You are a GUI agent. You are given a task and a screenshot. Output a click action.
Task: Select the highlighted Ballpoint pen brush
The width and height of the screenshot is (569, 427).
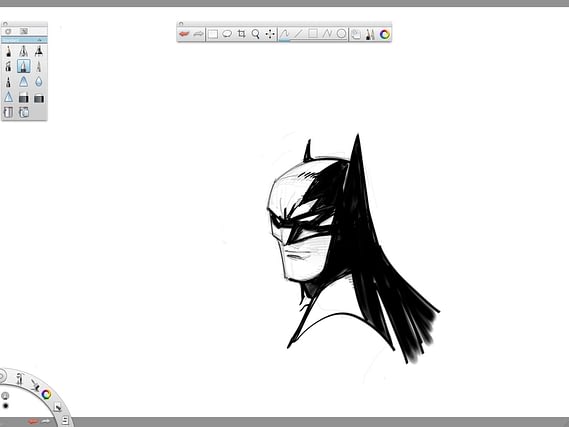tap(24, 66)
